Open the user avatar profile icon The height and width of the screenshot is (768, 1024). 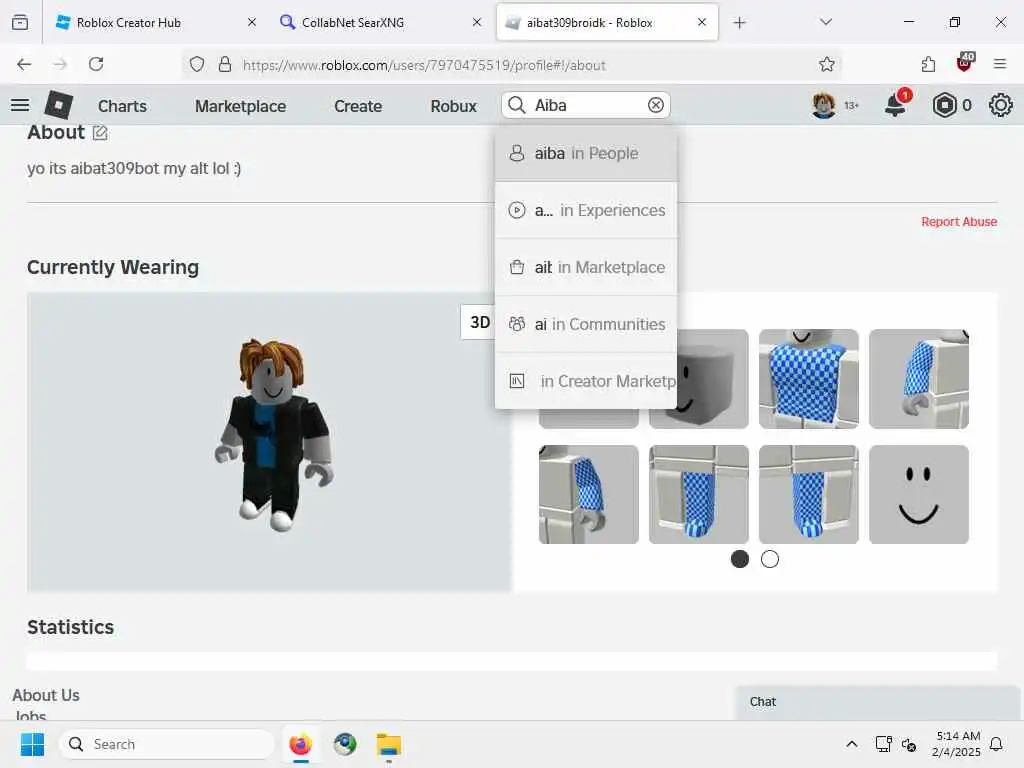click(824, 105)
